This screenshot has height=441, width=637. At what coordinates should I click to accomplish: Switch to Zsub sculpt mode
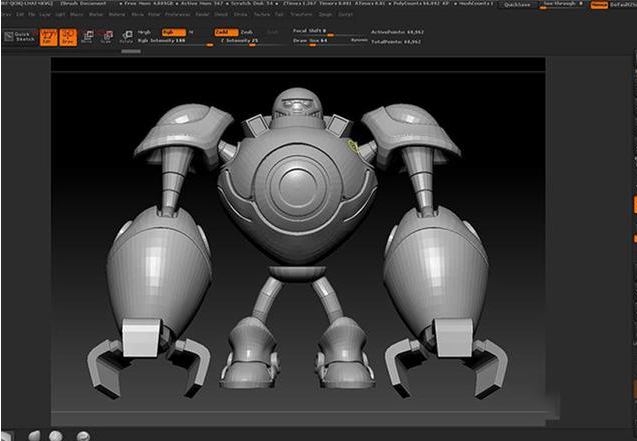coord(247,32)
